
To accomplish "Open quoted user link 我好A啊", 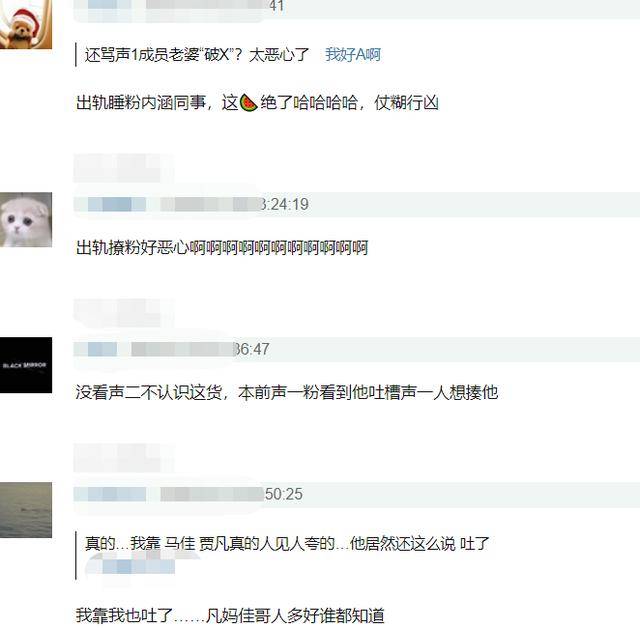I will click(353, 55).
